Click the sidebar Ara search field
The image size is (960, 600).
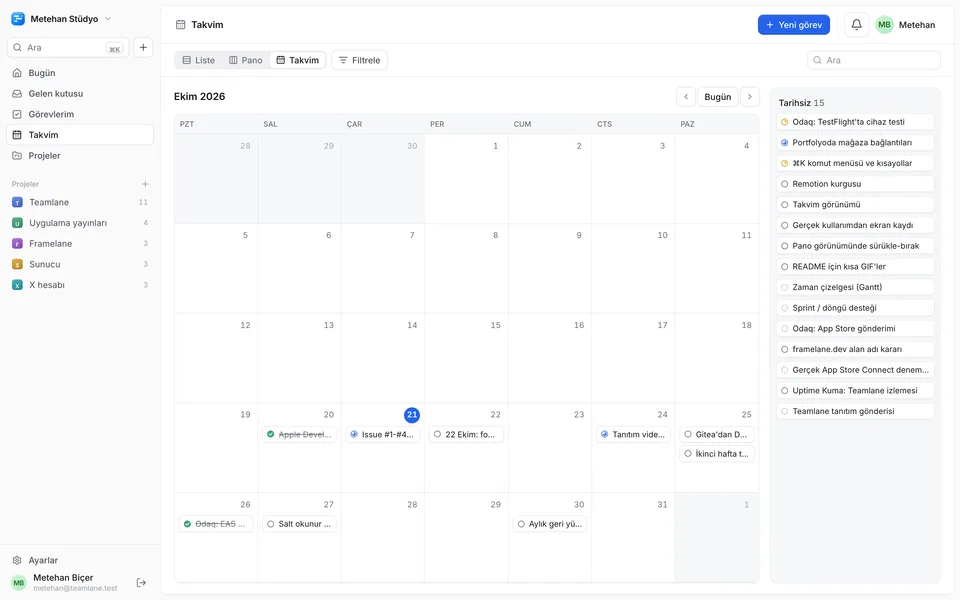[68, 47]
